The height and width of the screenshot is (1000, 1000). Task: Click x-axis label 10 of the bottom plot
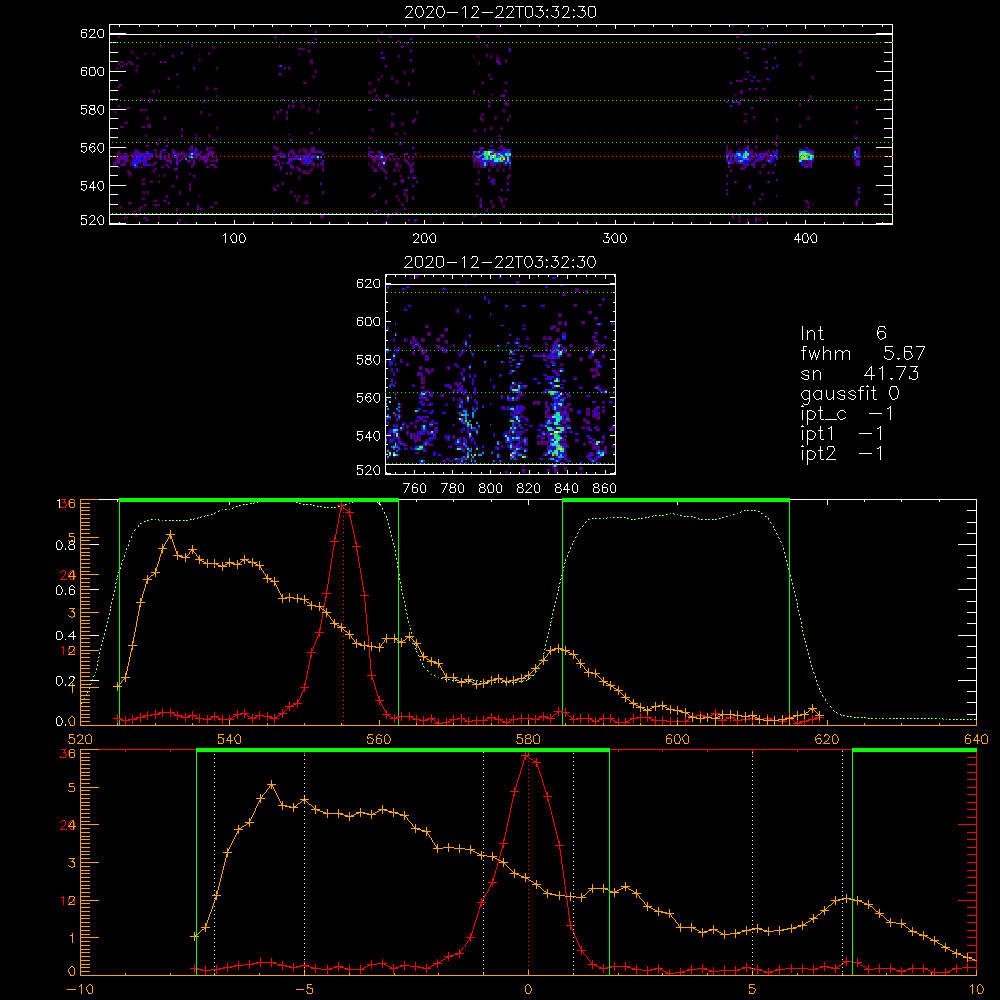pyautogui.click(x=976, y=990)
